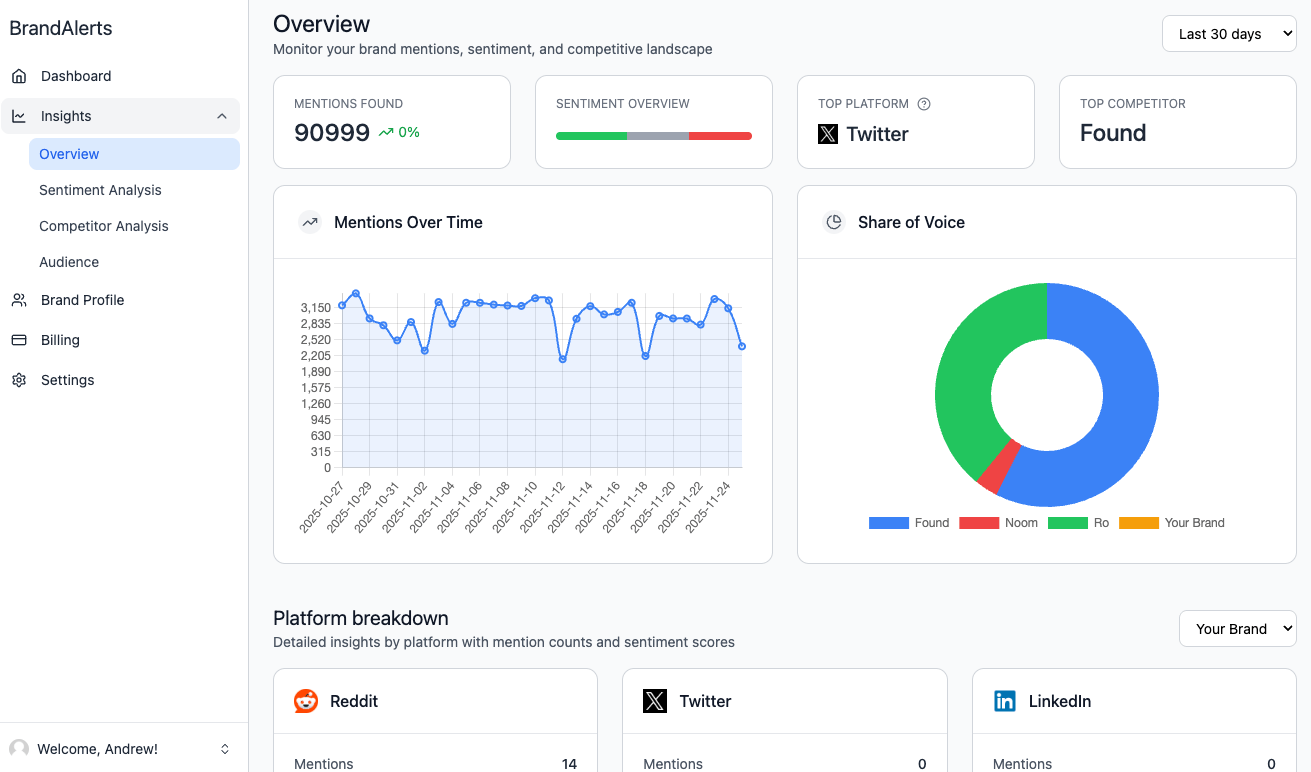Click the Reddit logo icon
Image resolution: width=1311 pixels, height=772 pixels.
306,701
